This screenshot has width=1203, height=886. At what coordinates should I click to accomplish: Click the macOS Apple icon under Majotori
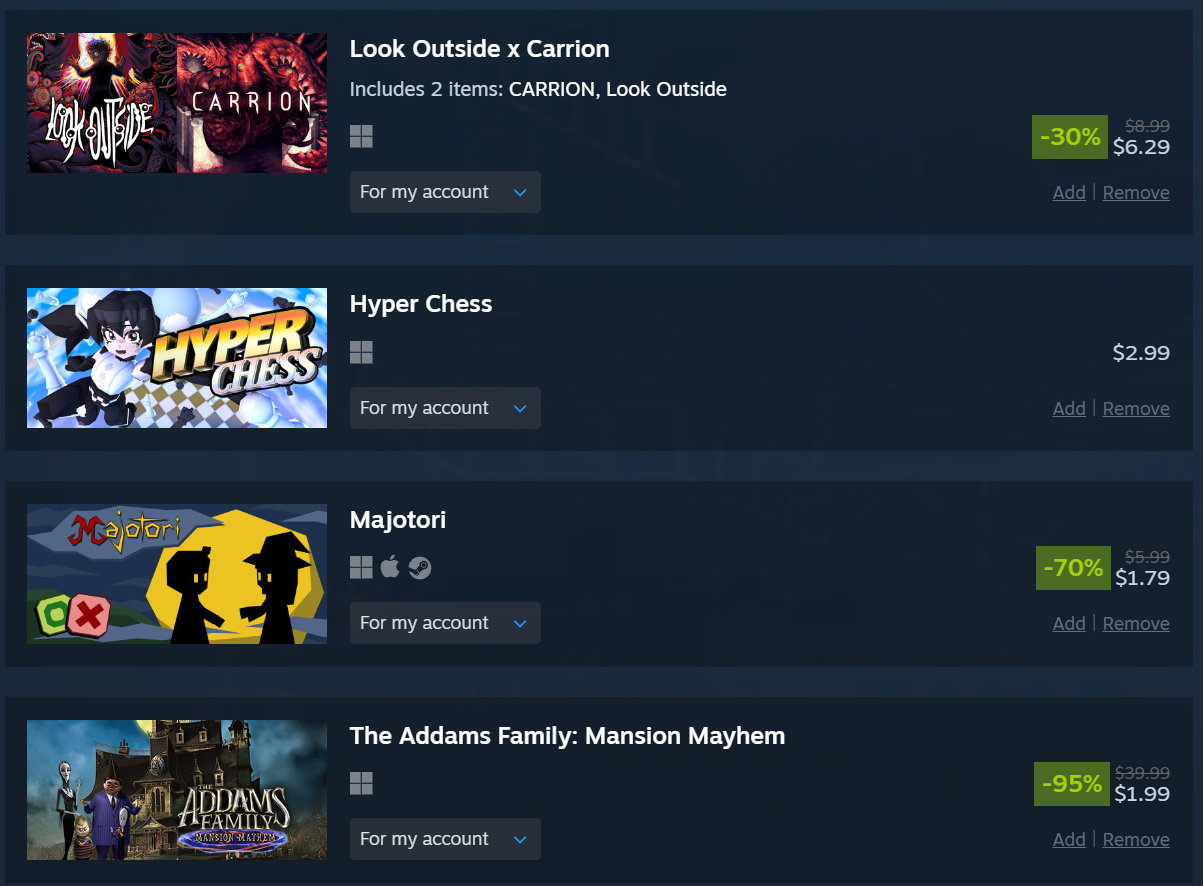pyautogui.click(x=391, y=567)
